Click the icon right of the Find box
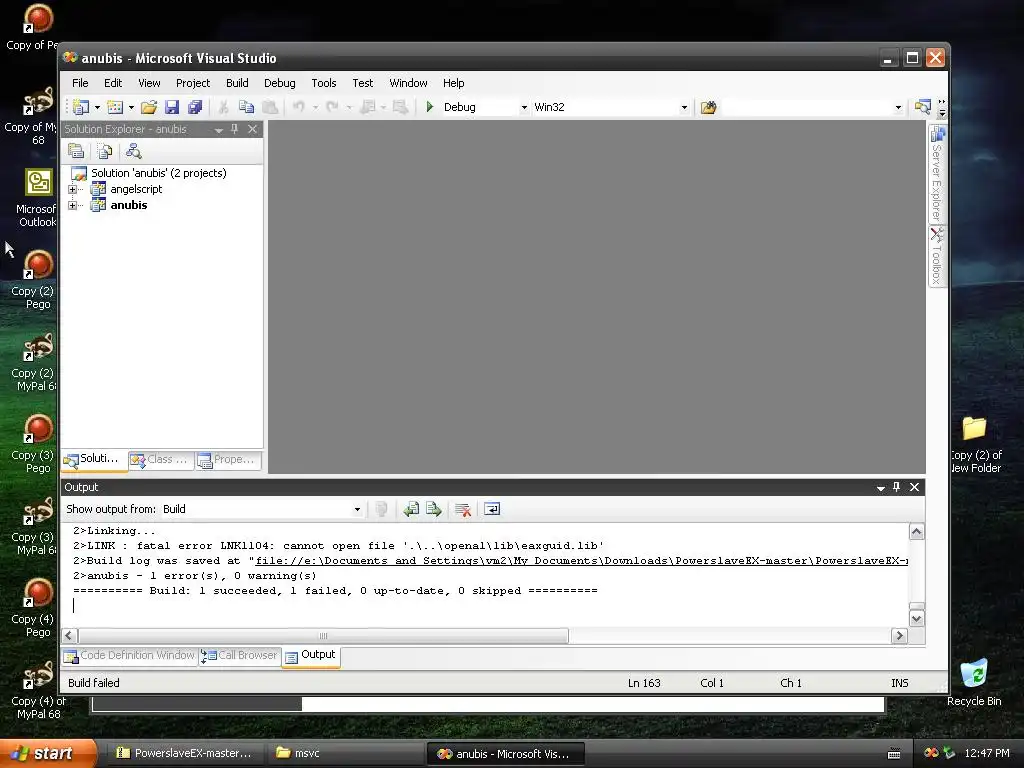 click(x=922, y=107)
